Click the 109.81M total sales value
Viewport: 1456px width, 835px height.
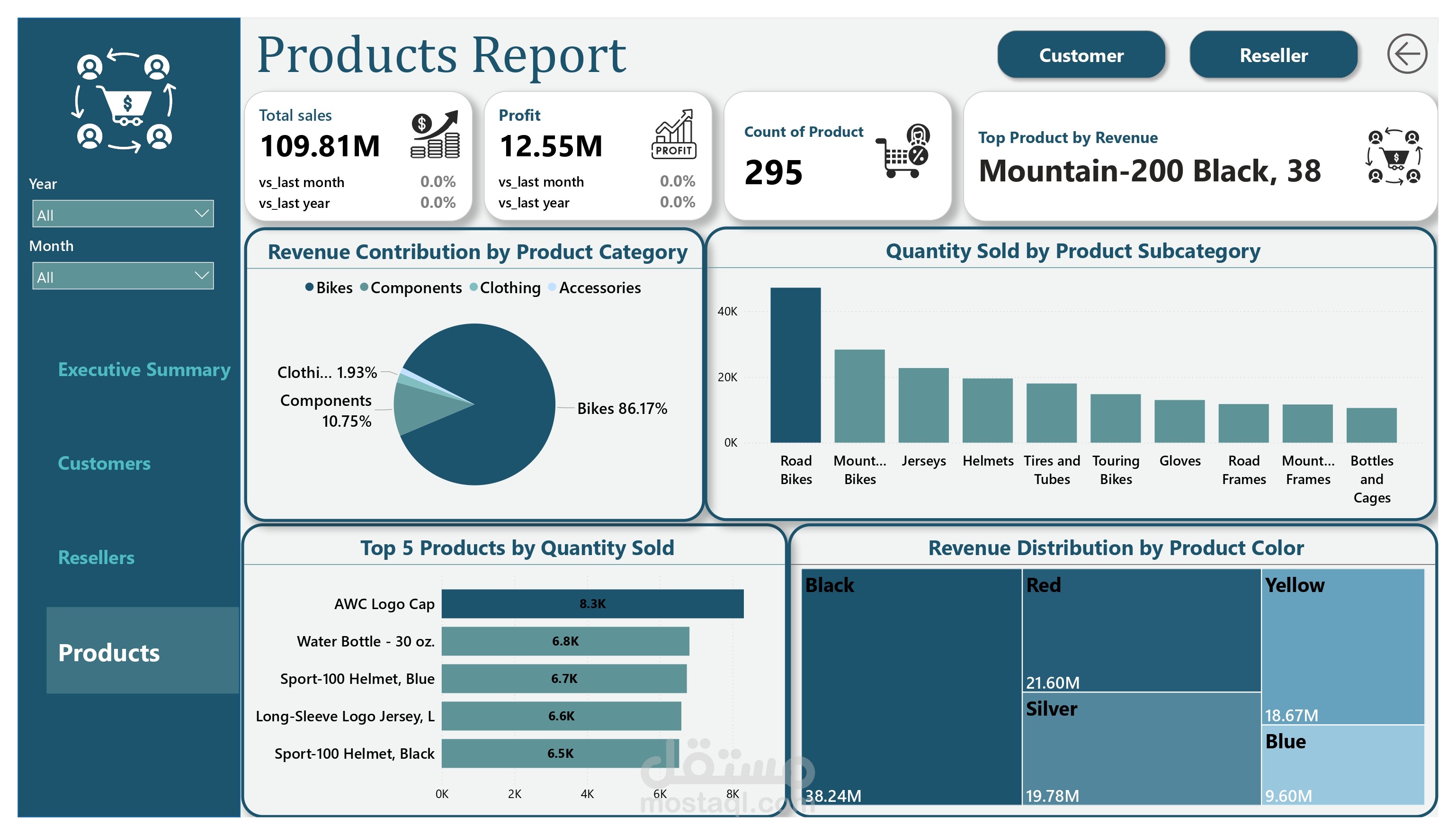[320, 146]
